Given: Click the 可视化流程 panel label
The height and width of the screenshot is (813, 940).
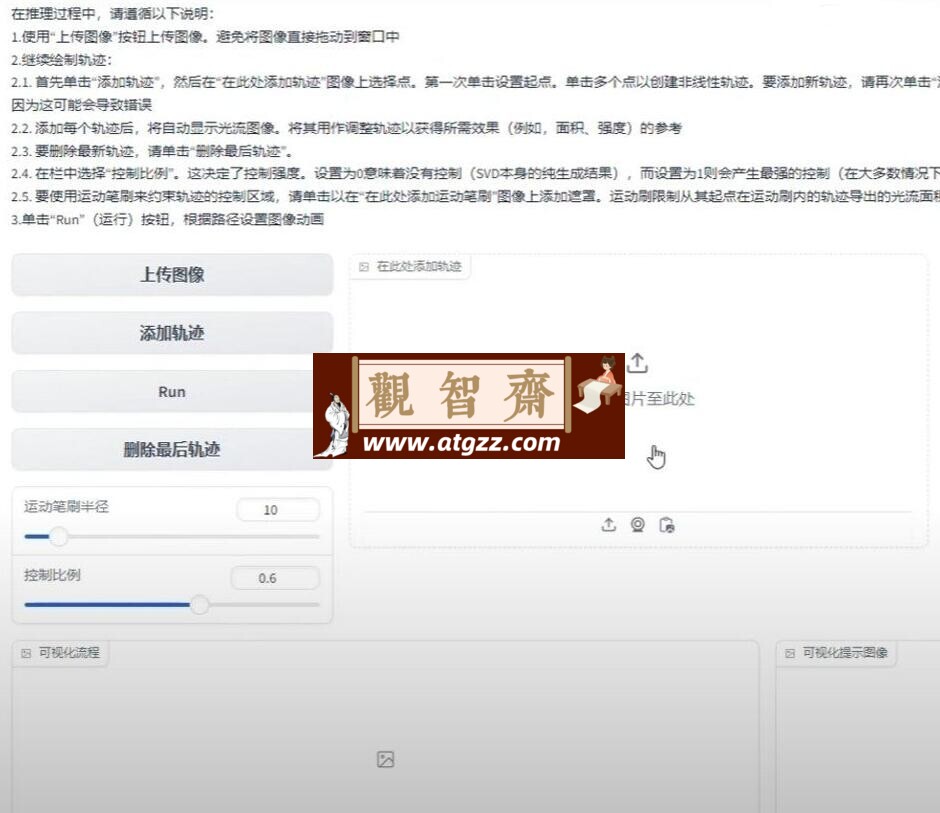Looking at the screenshot, I should (x=70, y=652).
